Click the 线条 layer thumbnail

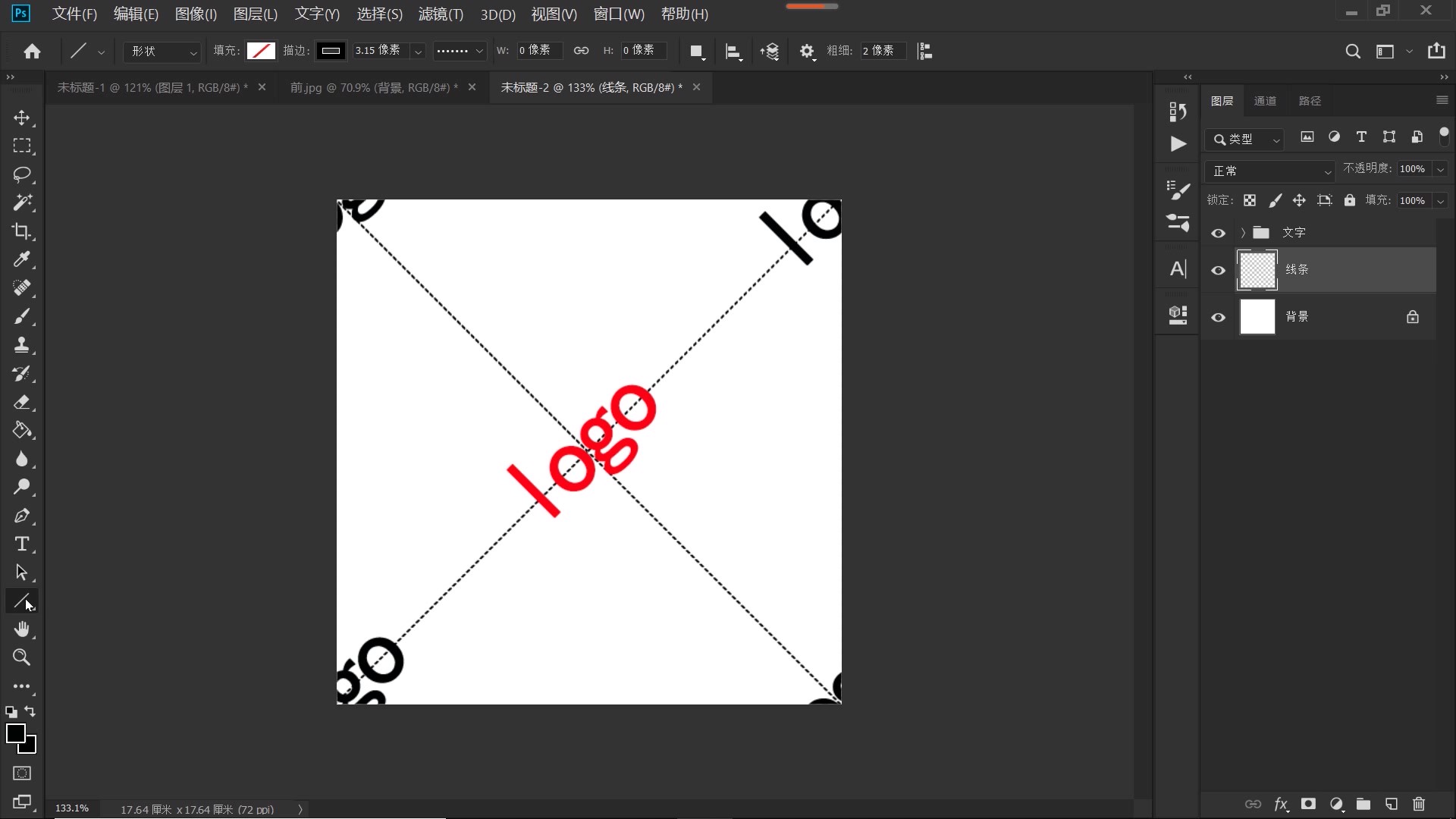point(1257,270)
